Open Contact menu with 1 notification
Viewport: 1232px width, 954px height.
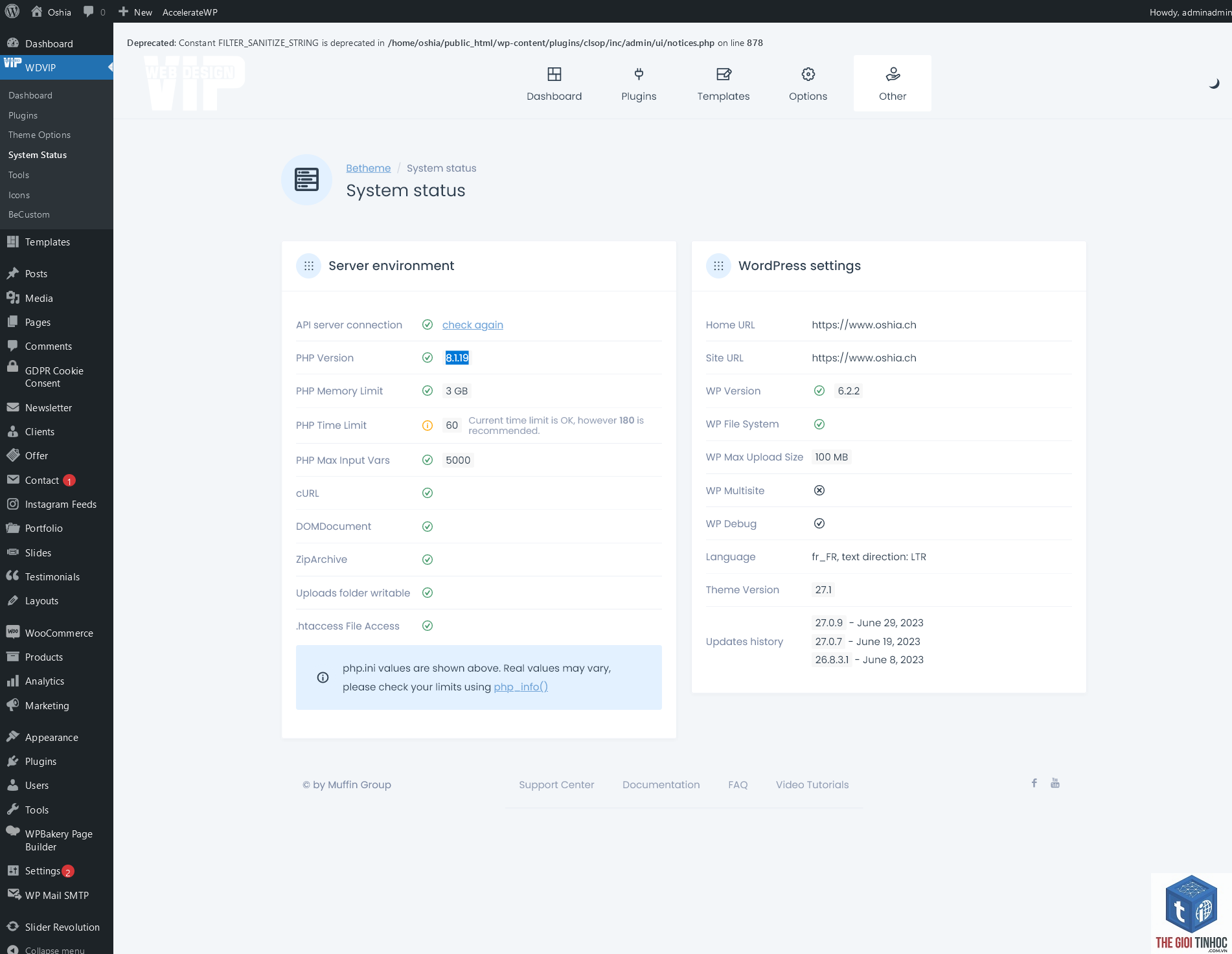[56, 480]
